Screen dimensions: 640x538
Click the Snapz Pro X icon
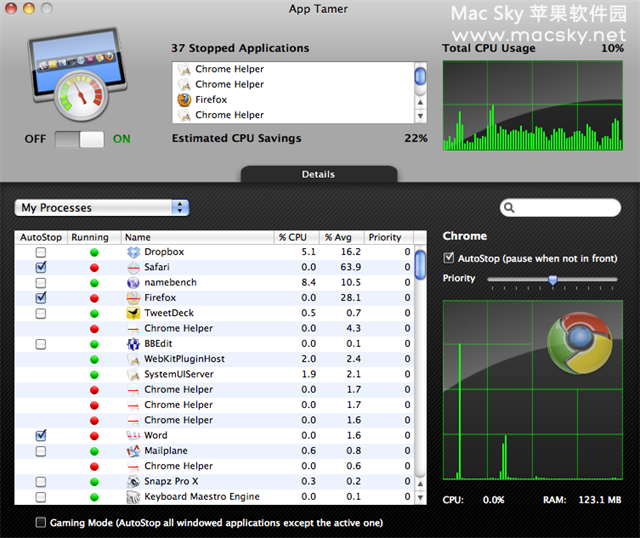133,482
